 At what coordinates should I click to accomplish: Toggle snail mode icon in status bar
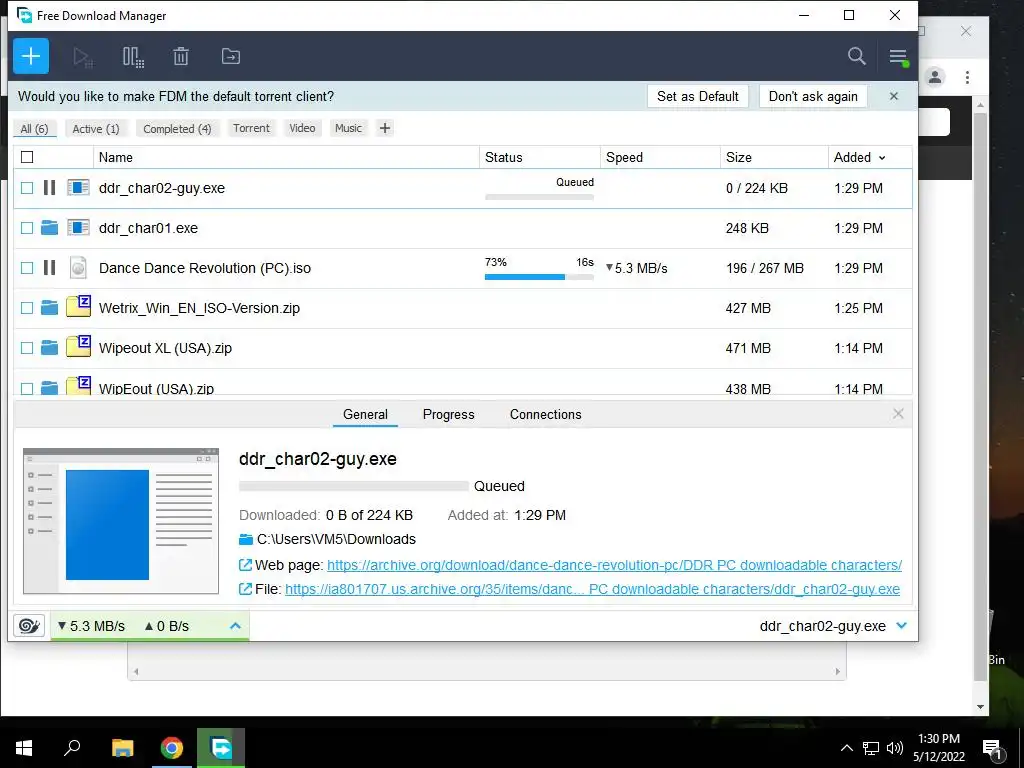click(x=29, y=626)
